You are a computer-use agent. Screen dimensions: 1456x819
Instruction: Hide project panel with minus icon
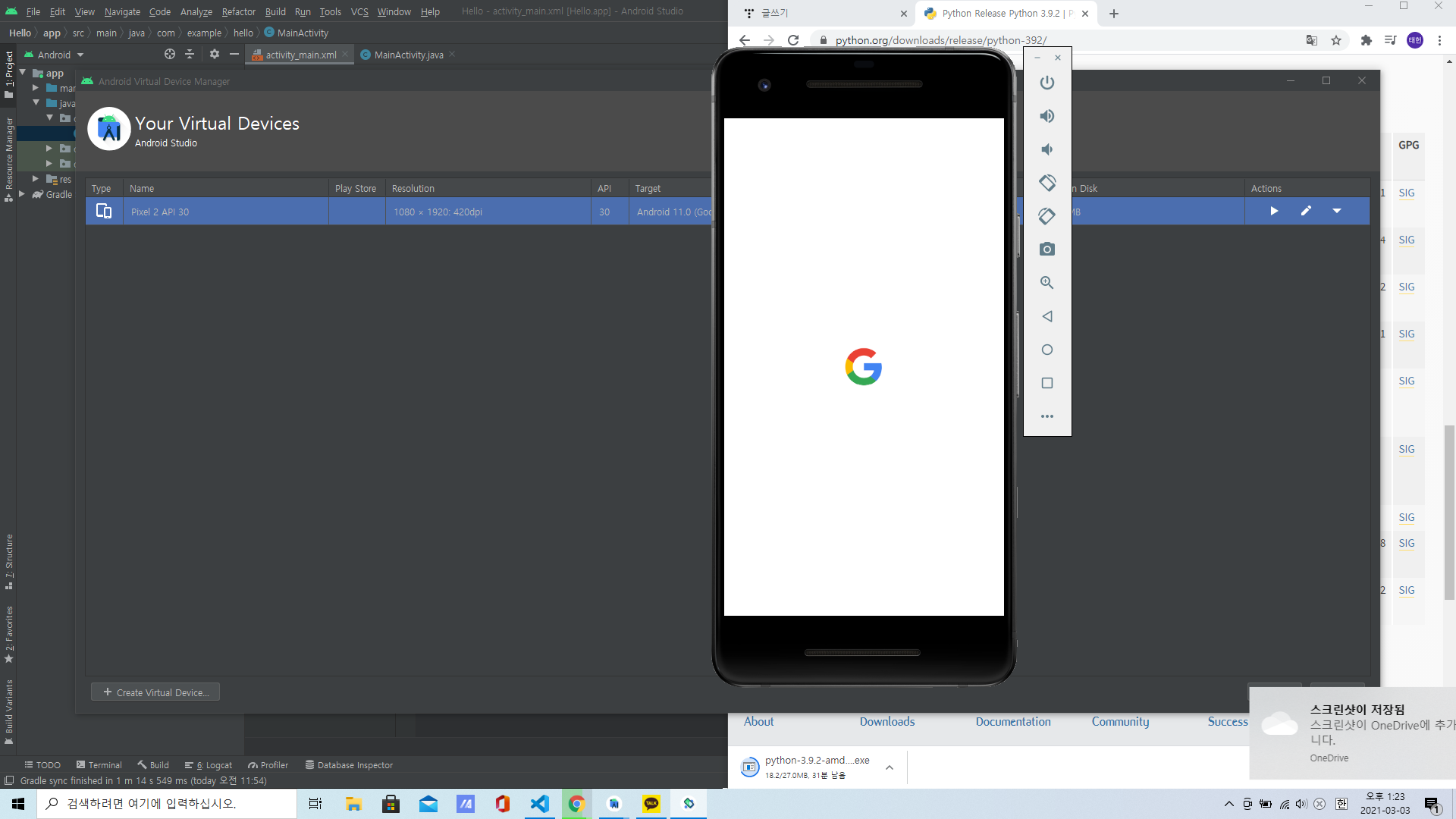[234, 54]
